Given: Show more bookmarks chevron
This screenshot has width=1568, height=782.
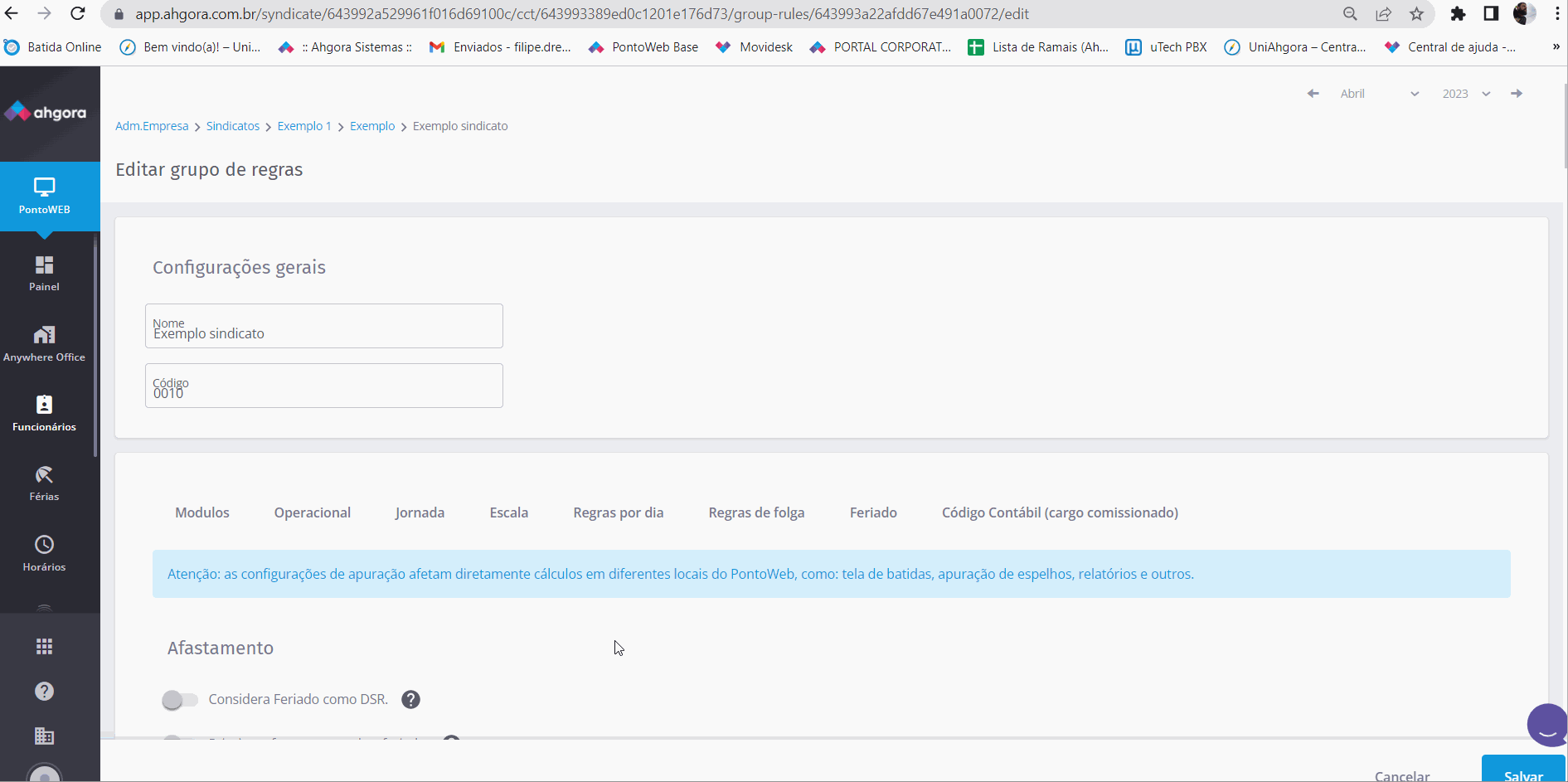Looking at the screenshot, I should click(1556, 47).
